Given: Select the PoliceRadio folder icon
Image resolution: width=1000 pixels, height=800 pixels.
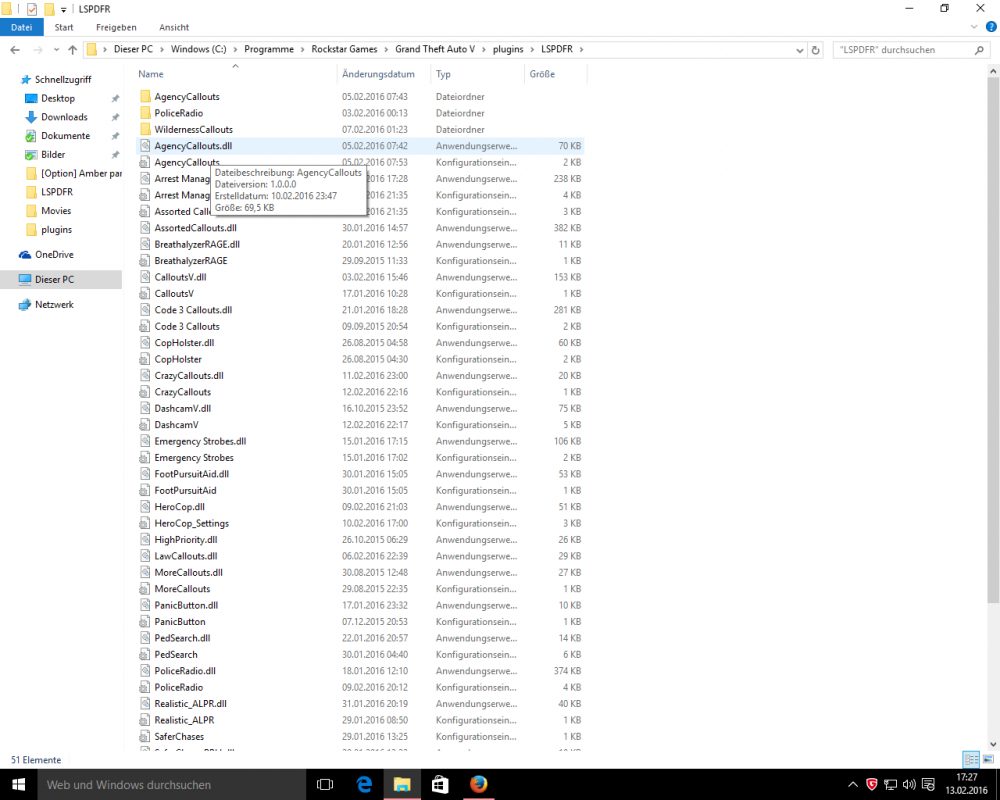Looking at the screenshot, I should [145, 113].
